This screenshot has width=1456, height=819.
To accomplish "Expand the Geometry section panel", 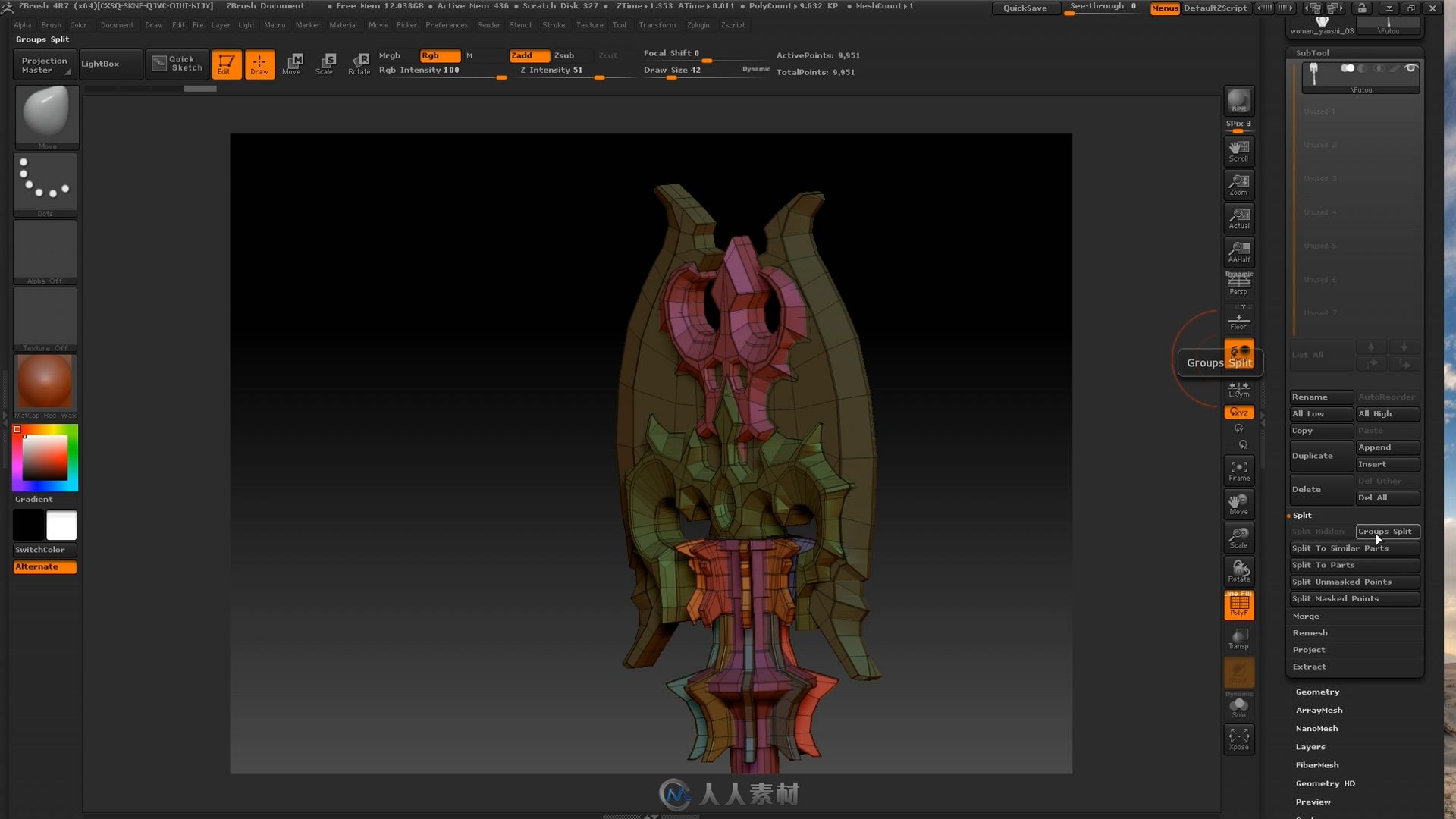I will point(1317,691).
